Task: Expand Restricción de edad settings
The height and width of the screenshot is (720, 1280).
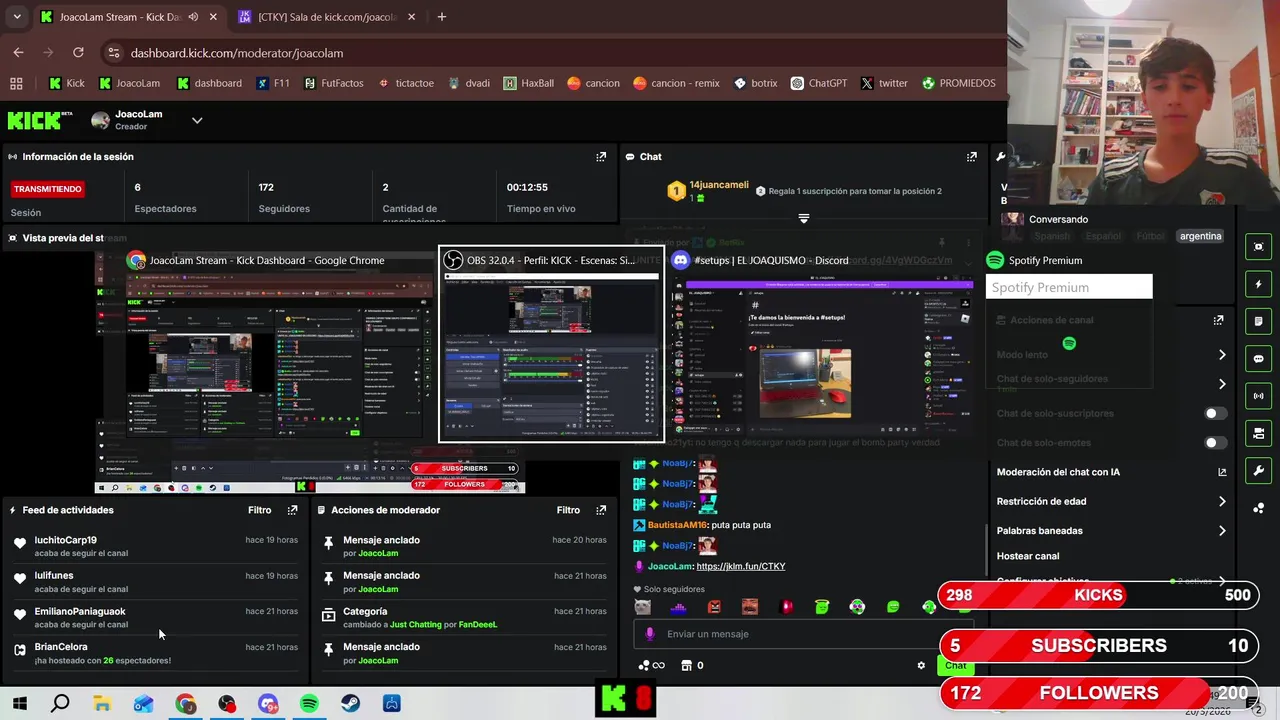Action: (1221, 502)
